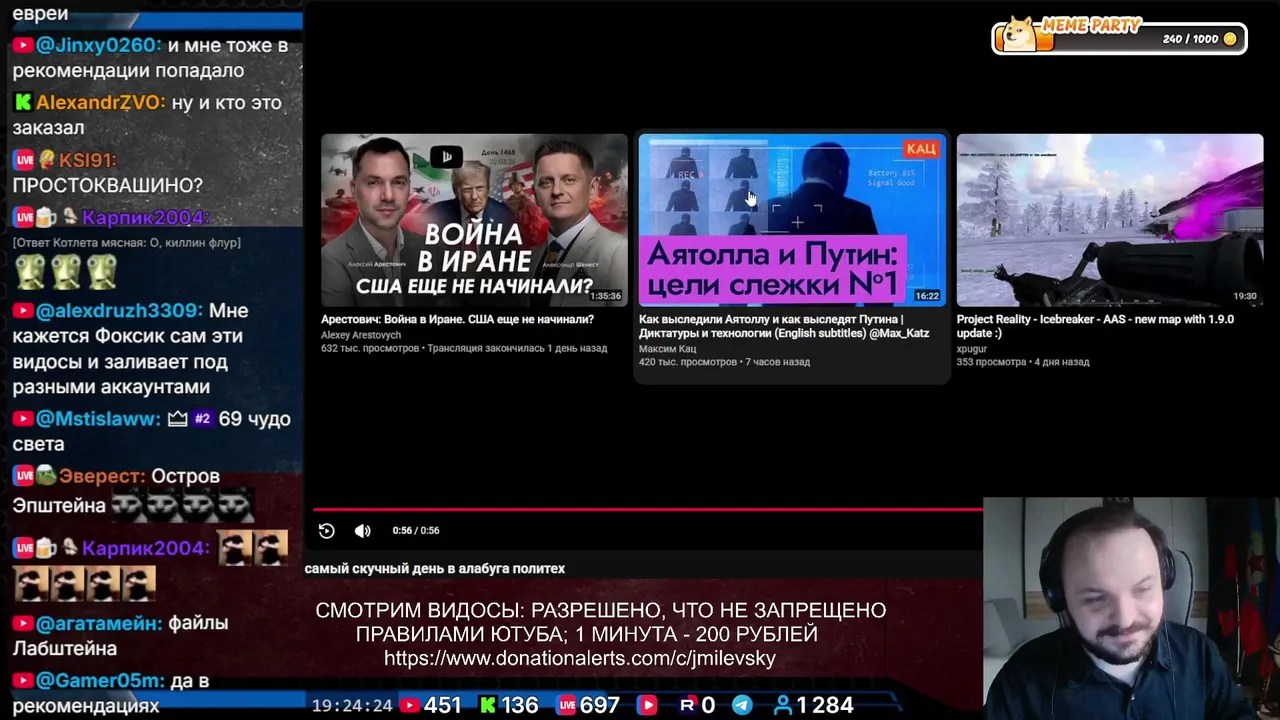
Task: Click the Rutube R icon in the stats bar
Action: coord(687,705)
